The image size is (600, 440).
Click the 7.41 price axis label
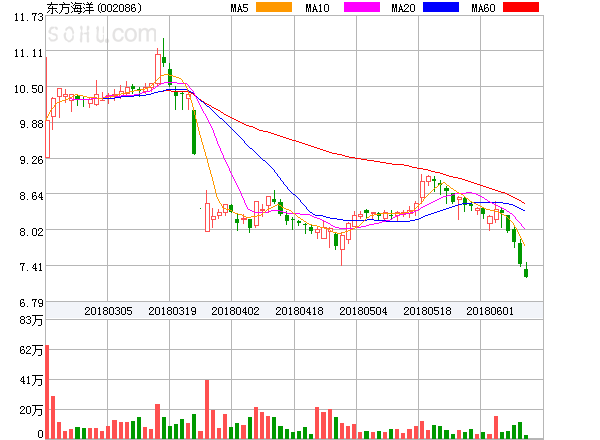31,267
